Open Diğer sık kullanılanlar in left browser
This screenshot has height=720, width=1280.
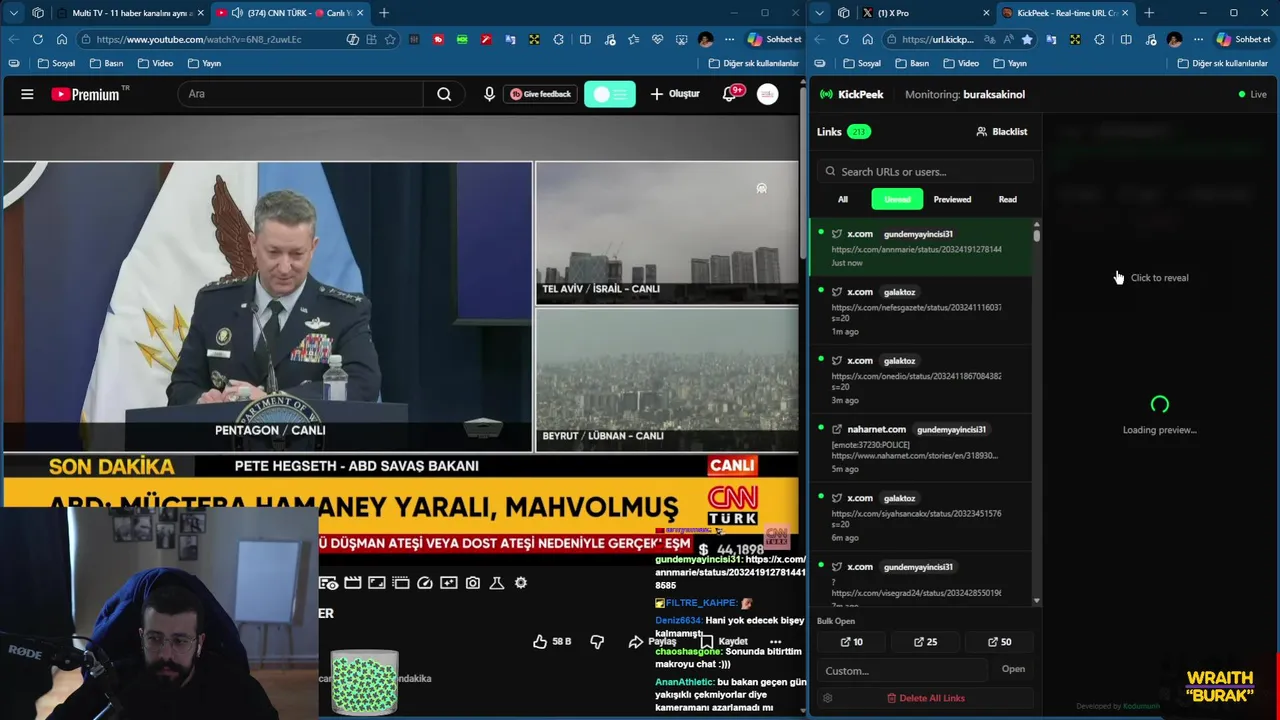[754, 63]
